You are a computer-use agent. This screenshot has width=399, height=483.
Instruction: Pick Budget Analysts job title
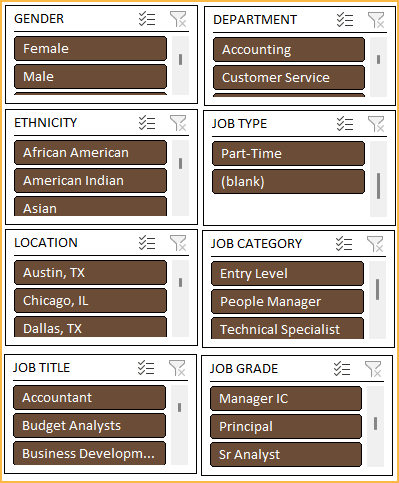click(x=89, y=426)
